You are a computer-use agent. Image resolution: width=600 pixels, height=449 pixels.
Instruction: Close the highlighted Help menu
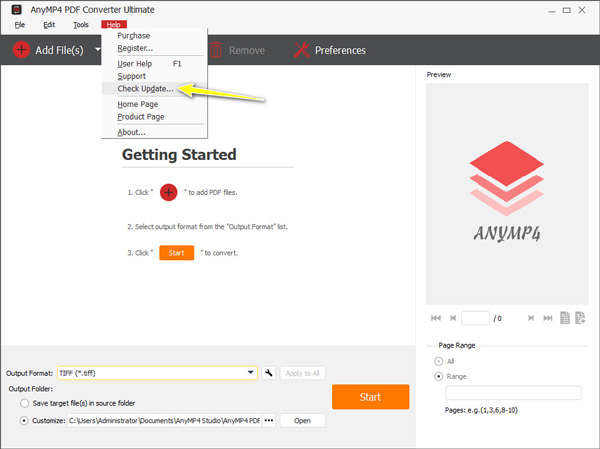tap(114, 24)
